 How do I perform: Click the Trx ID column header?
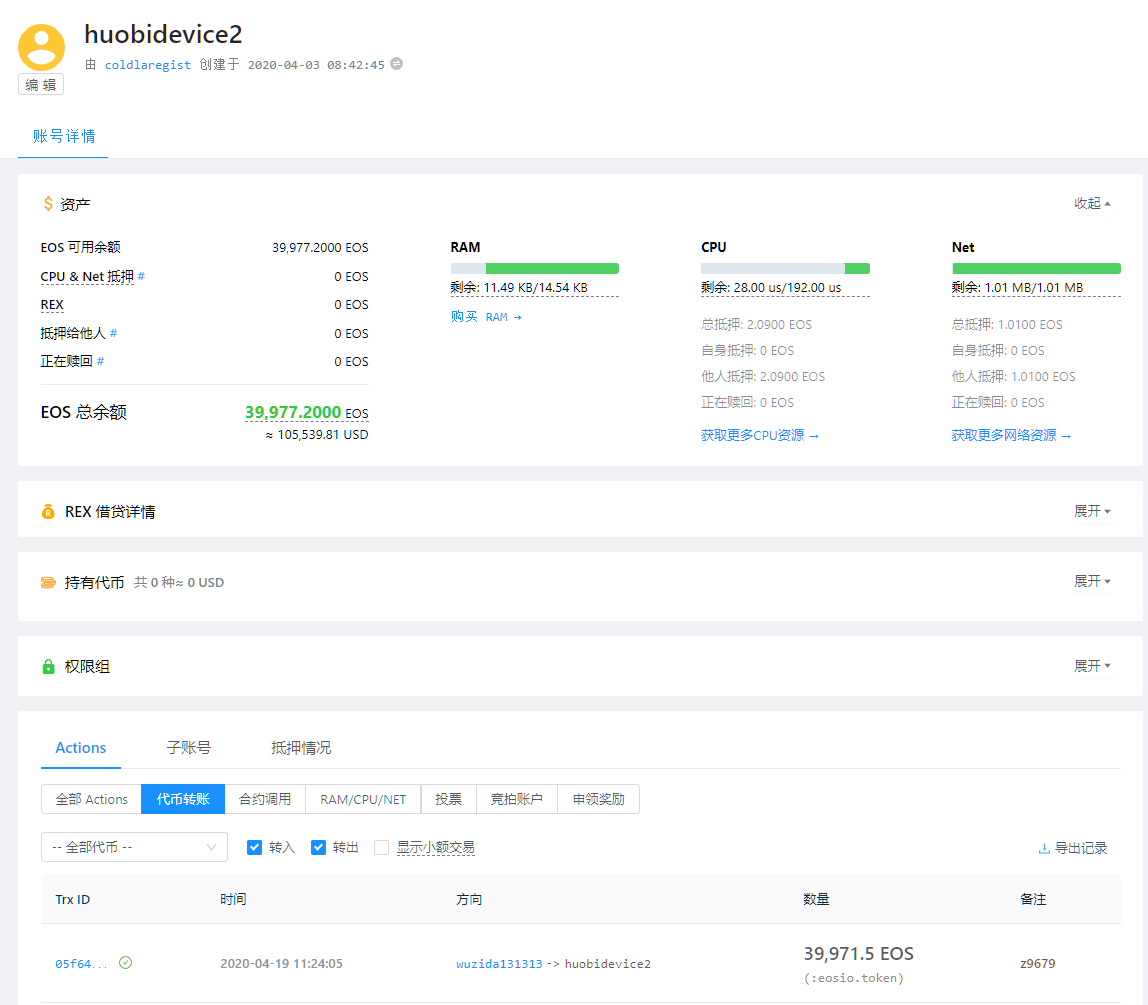pos(72,900)
